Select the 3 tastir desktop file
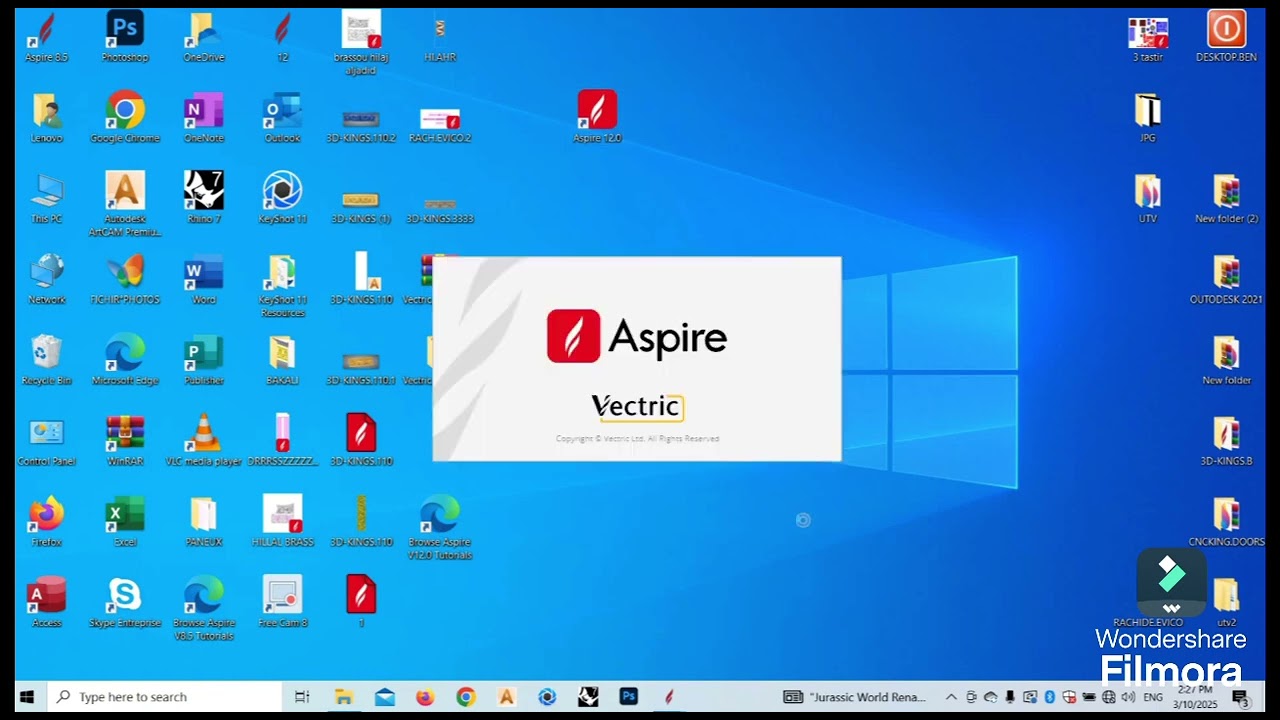This screenshot has height=720, width=1280. [1148, 39]
